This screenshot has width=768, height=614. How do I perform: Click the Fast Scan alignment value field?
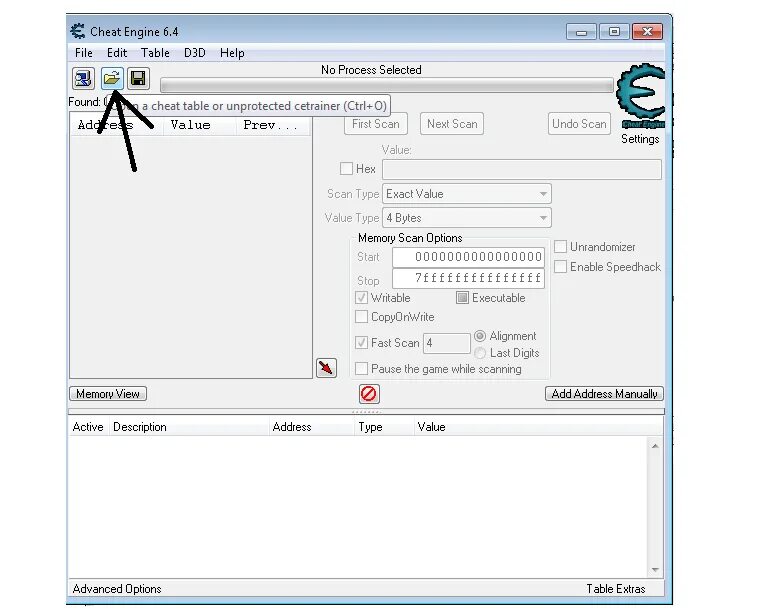[447, 343]
